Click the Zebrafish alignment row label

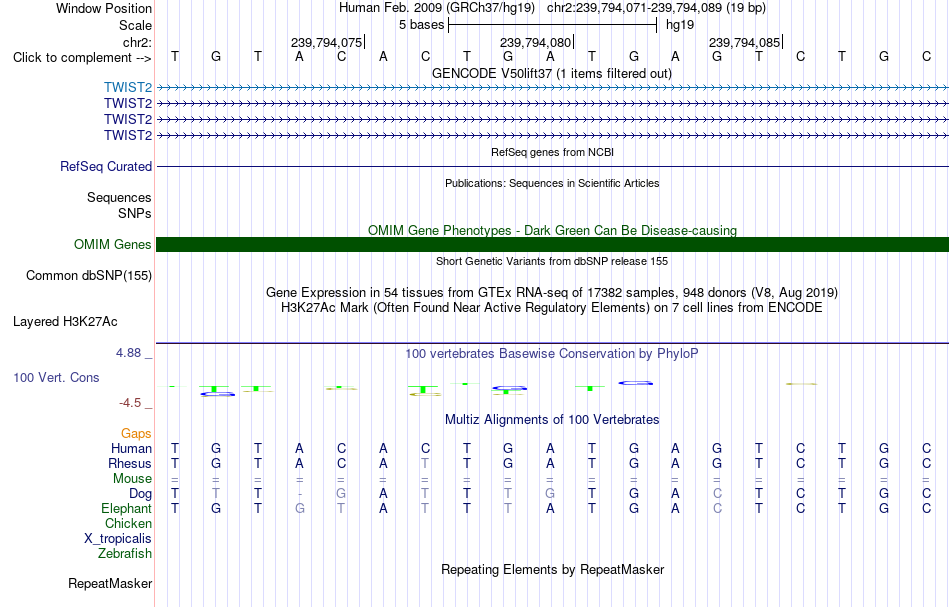(x=125, y=553)
